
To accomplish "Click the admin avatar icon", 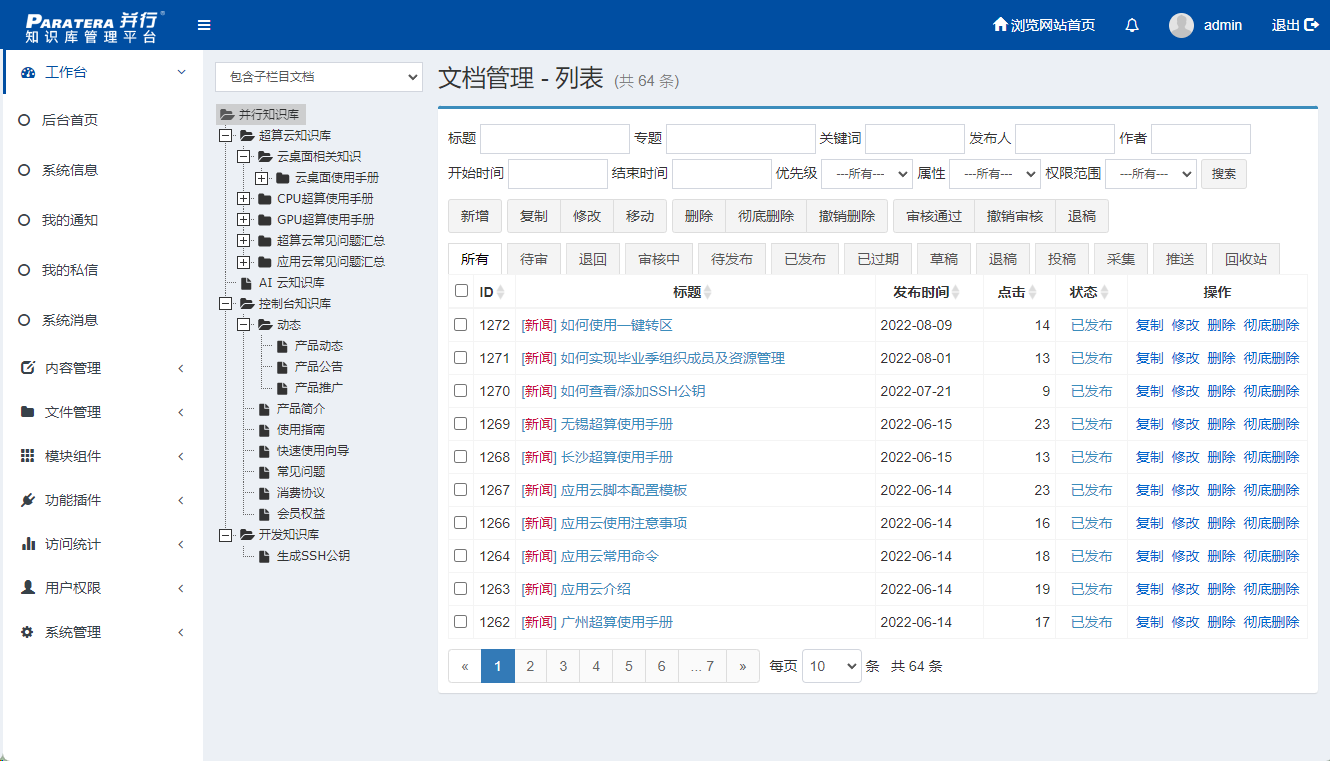I will pyautogui.click(x=1181, y=25).
